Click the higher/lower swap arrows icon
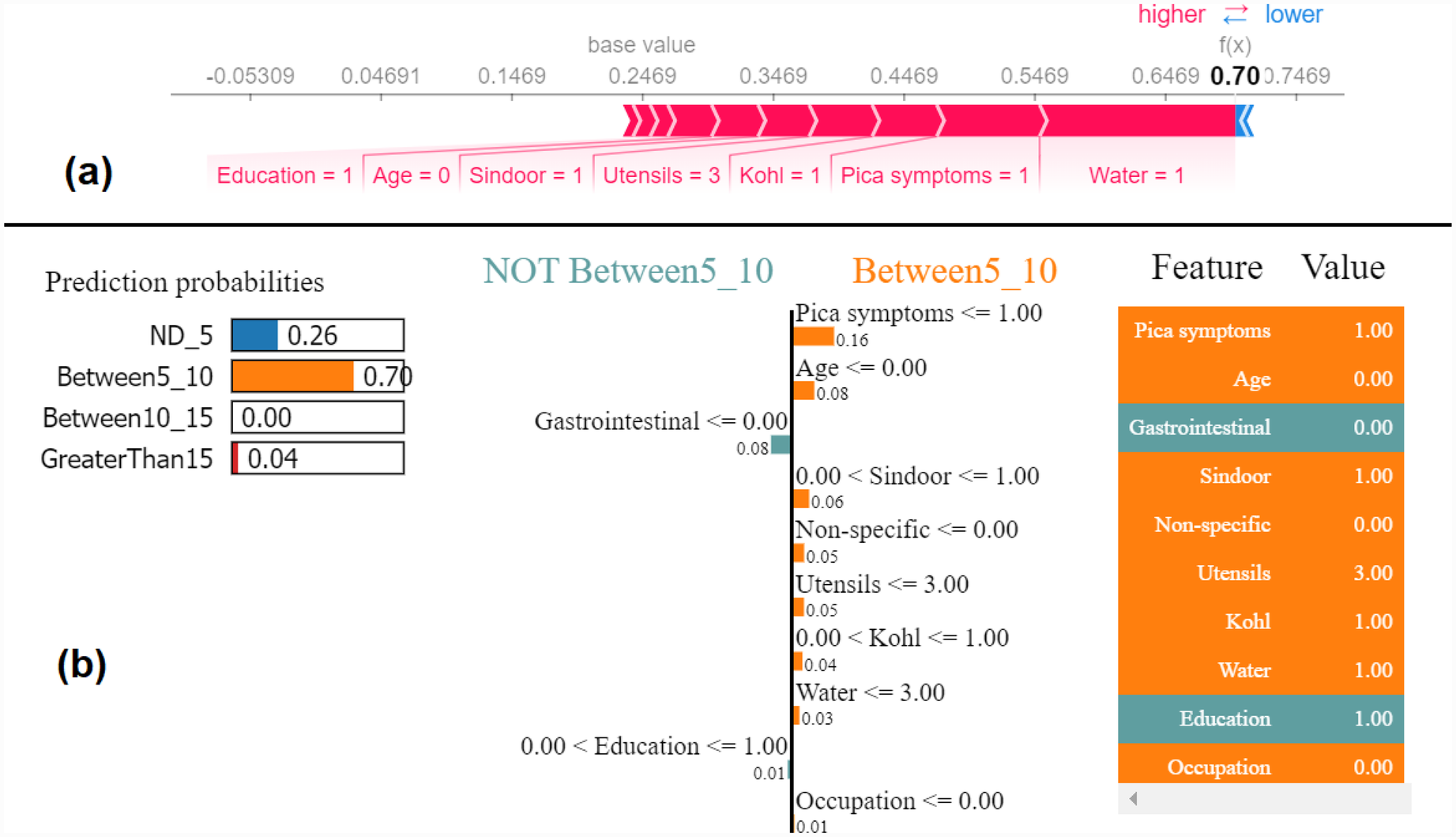 1235,14
